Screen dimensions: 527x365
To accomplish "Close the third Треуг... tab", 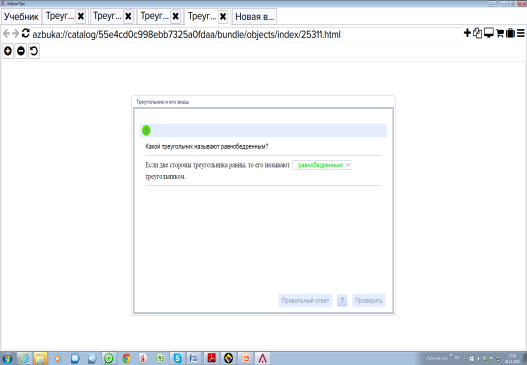I will pos(175,16).
